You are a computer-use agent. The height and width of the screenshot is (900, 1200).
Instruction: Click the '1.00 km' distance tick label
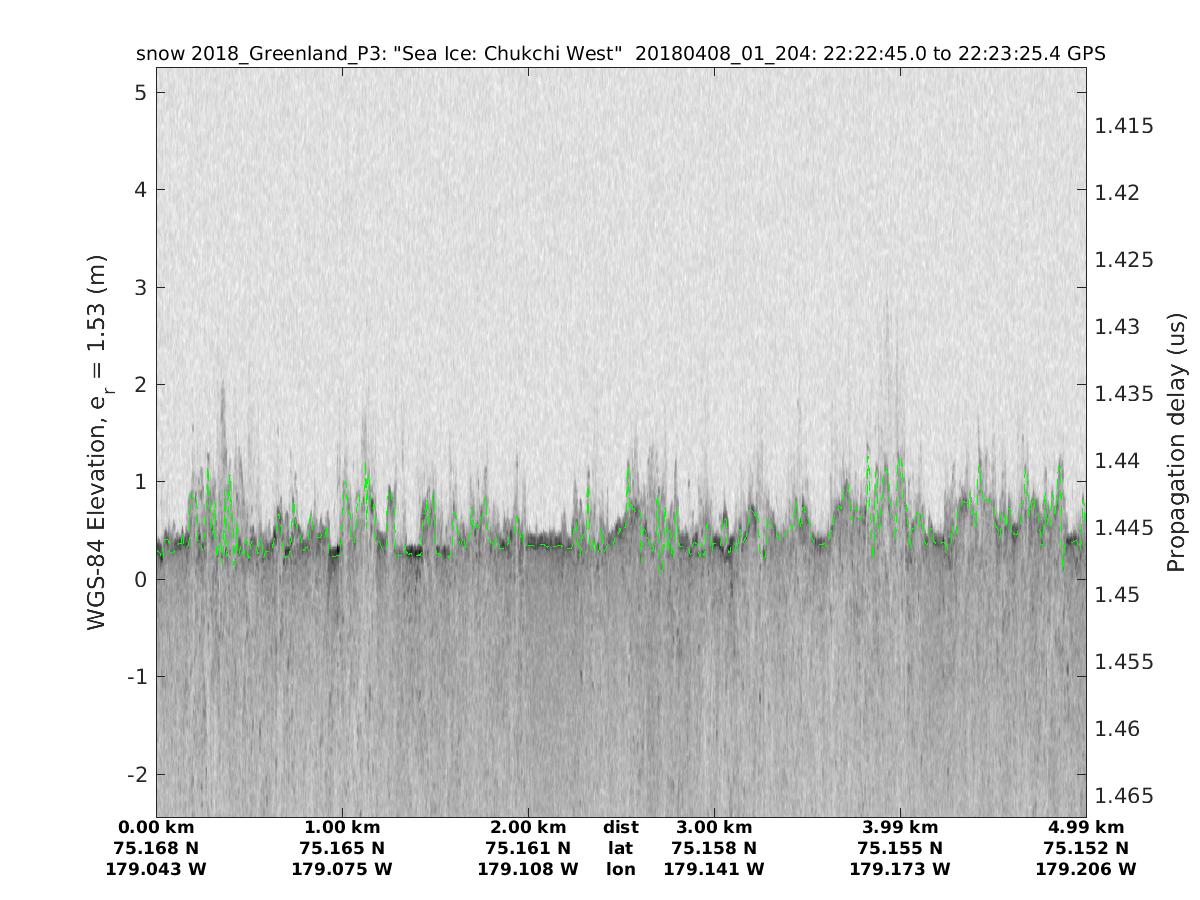[x=342, y=827]
